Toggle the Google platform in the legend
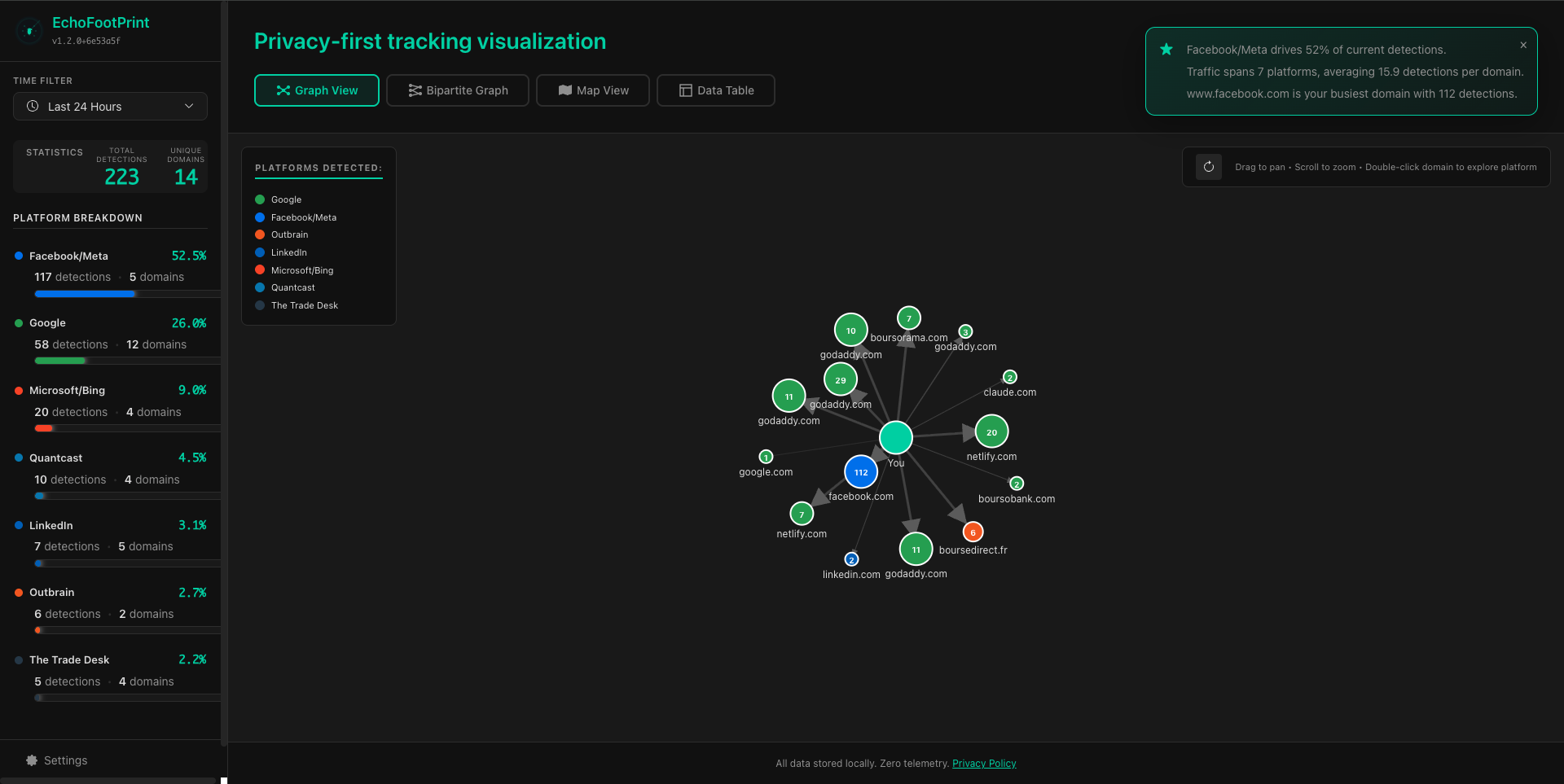Screen dimensions: 1564x784 tap(279, 199)
